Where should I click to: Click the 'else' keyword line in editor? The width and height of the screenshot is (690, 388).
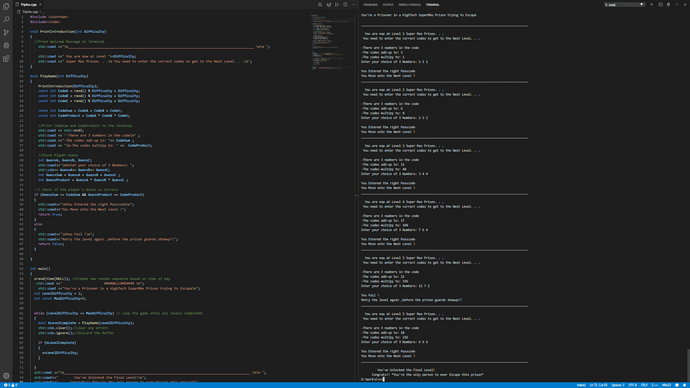(38, 224)
